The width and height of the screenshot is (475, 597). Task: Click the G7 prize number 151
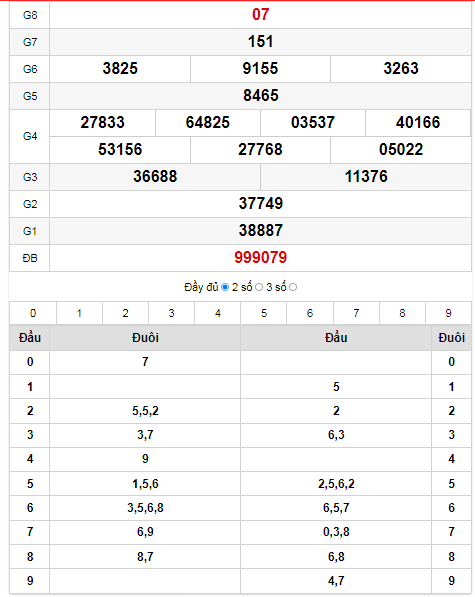pyautogui.click(x=261, y=42)
